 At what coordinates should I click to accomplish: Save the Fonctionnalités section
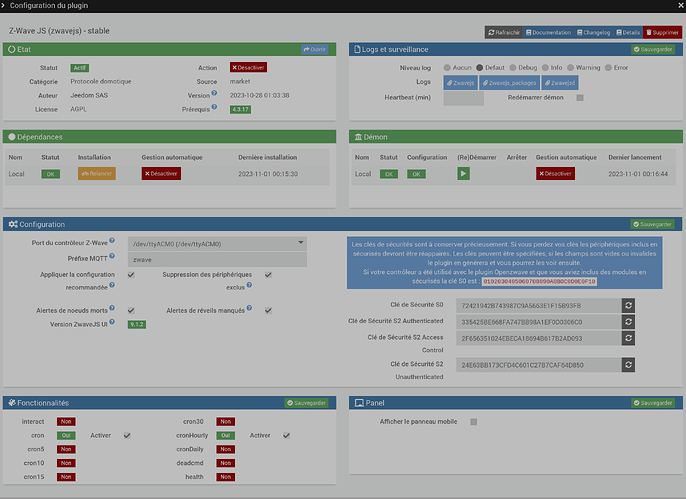[306, 403]
